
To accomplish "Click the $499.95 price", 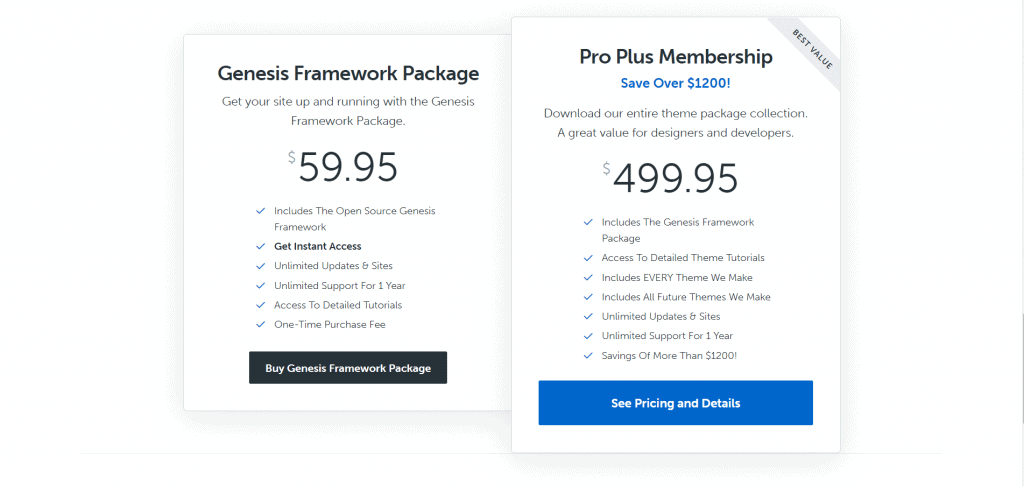I will click(671, 178).
